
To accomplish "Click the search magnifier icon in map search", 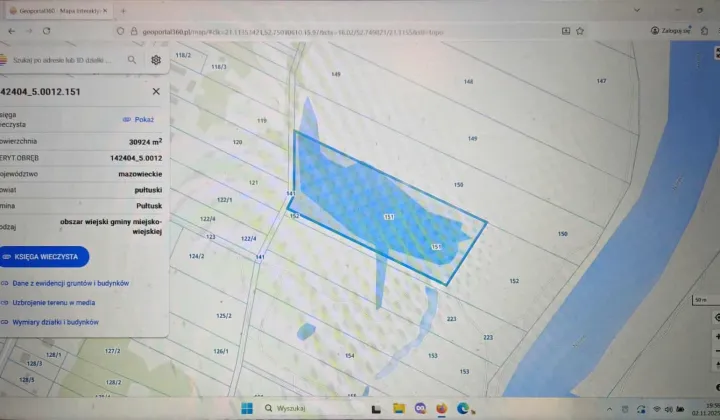I will click(x=132, y=60).
